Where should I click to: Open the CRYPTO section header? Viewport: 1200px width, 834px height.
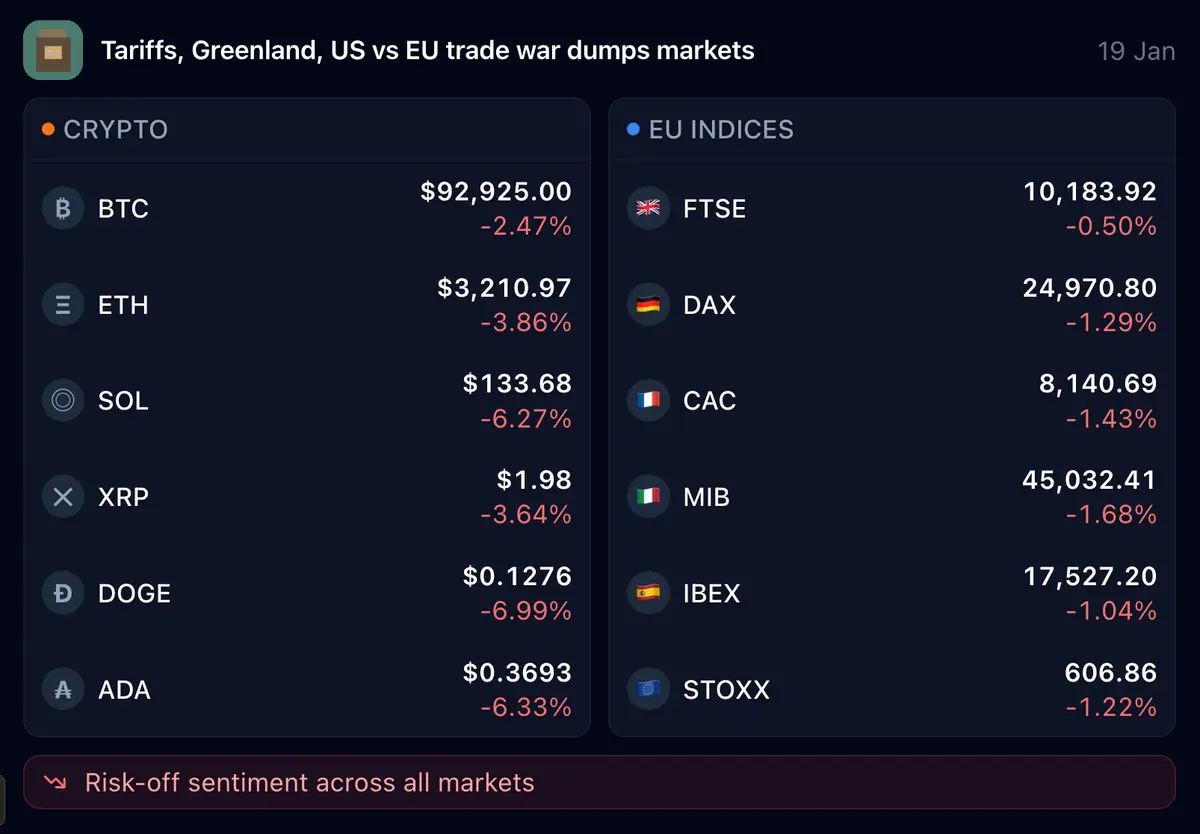(115, 130)
